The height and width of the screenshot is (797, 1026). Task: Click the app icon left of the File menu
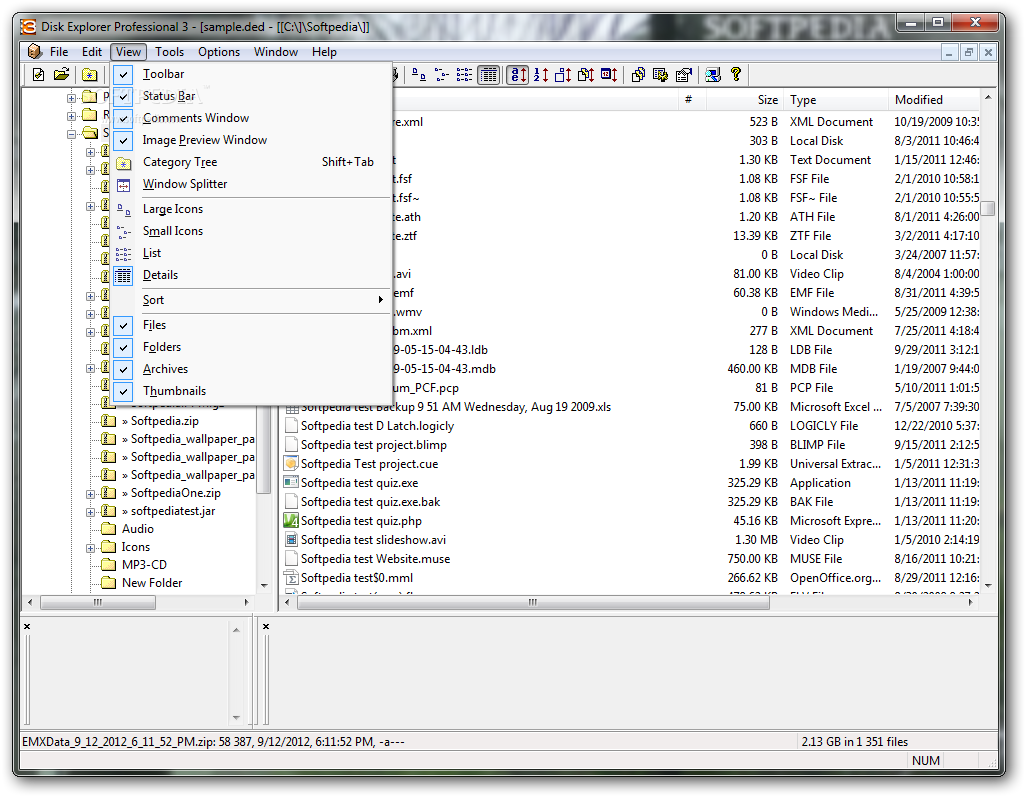[35, 51]
